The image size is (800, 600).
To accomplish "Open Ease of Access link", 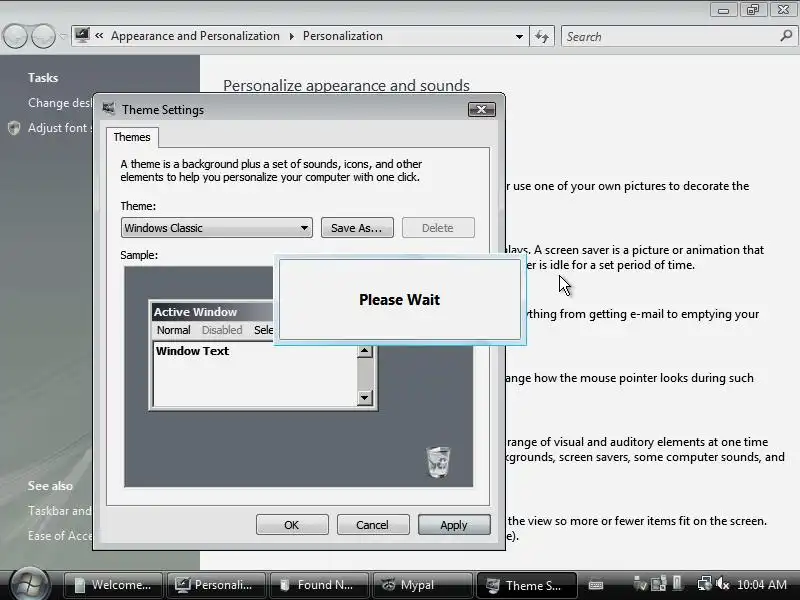I will tap(60, 536).
